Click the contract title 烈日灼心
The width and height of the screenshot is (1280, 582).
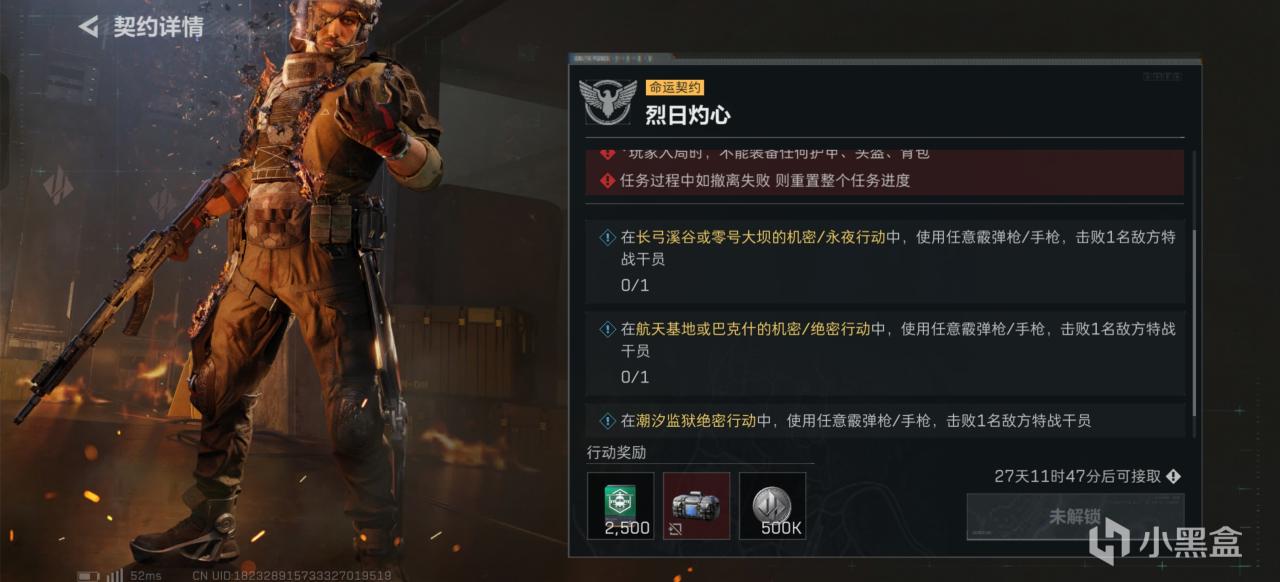pyautogui.click(x=688, y=115)
